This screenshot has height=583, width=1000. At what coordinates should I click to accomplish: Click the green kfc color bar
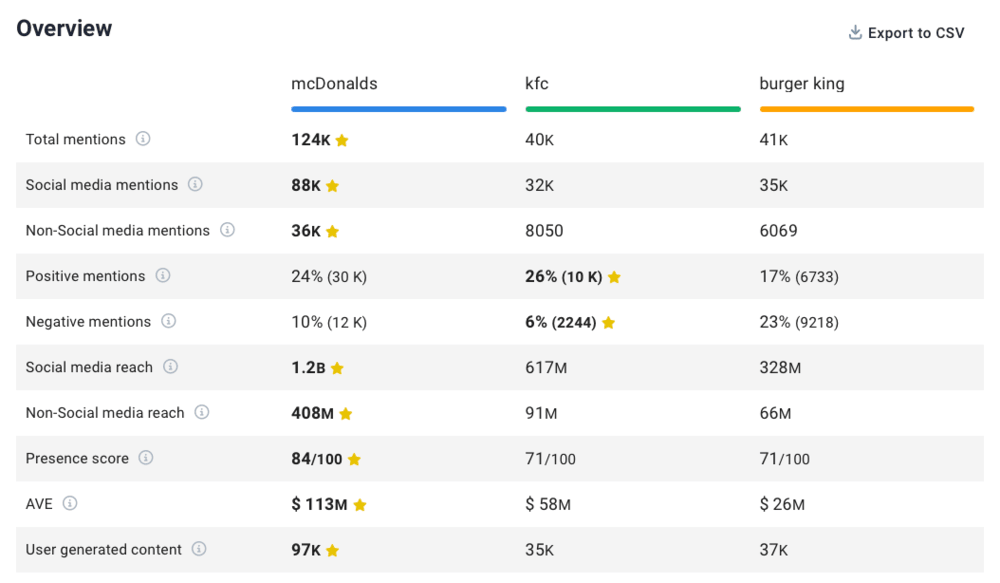pyautogui.click(x=633, y=109)
